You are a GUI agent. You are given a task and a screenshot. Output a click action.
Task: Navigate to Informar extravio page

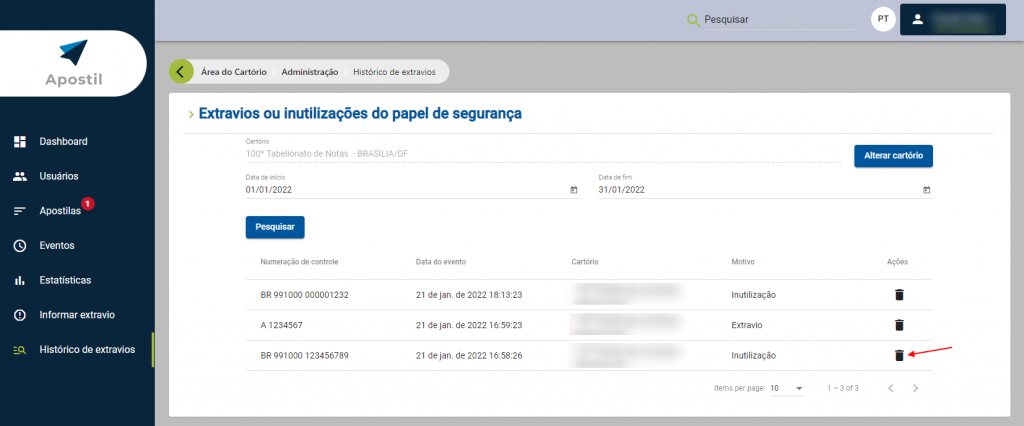pyautogui.click(x=76, y=315)
